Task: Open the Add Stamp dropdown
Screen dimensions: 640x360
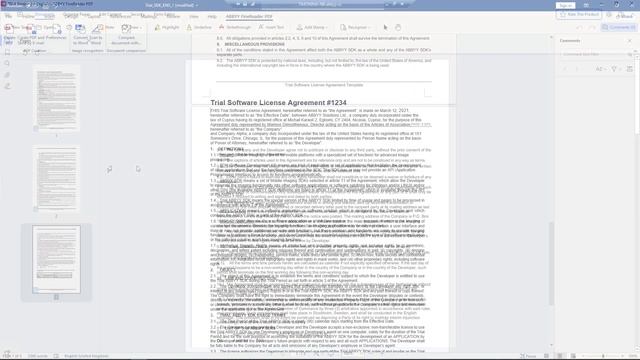Action: point(312,27)
